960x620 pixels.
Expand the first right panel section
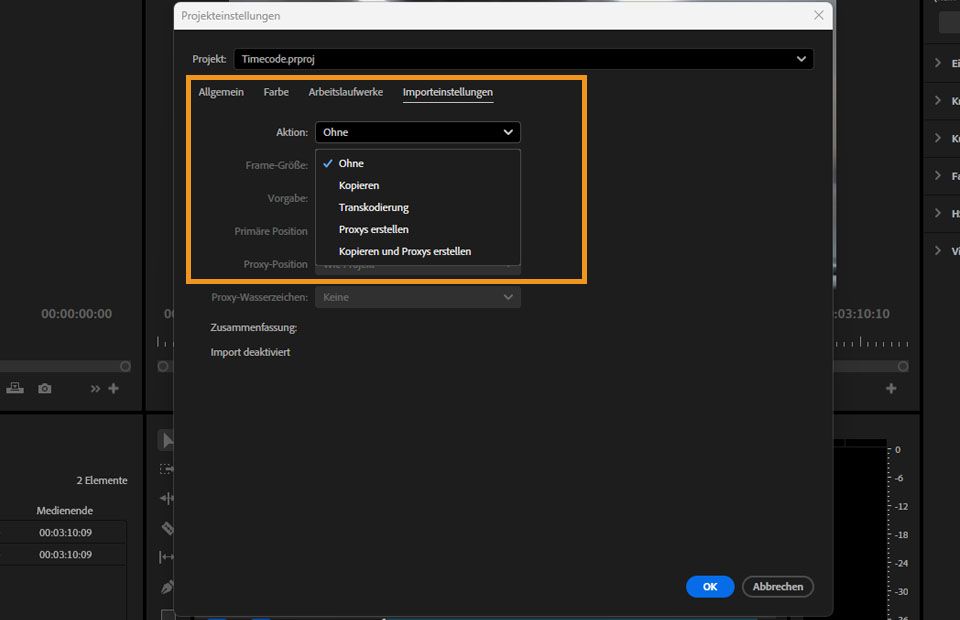pos(937,63)
